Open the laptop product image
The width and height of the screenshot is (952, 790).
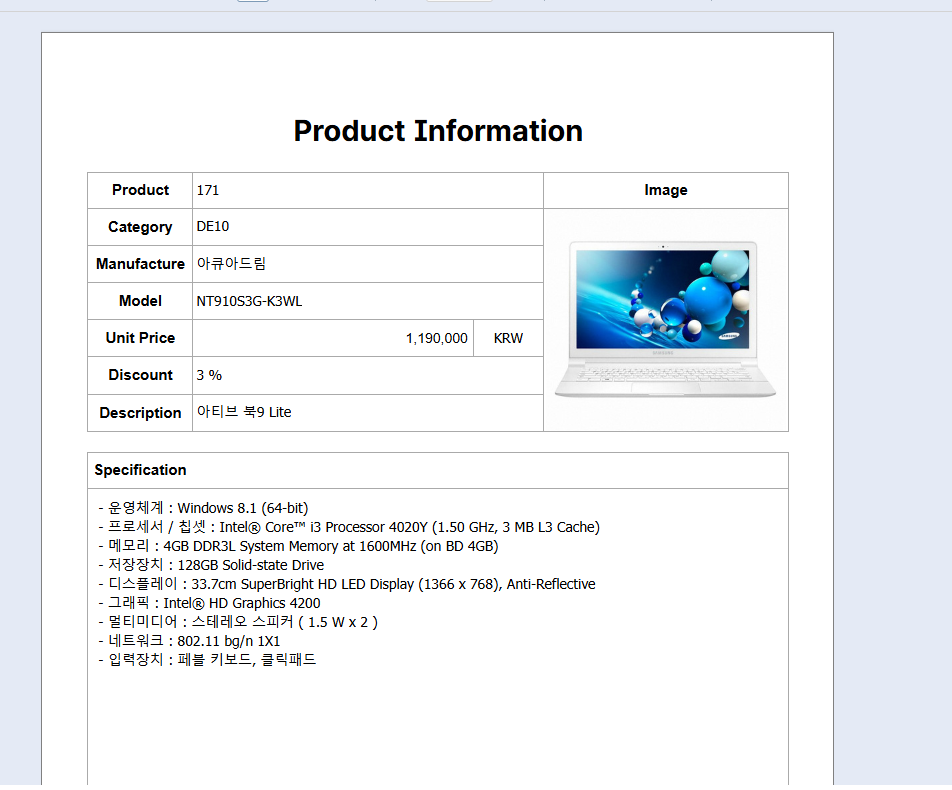click(665, 319)
